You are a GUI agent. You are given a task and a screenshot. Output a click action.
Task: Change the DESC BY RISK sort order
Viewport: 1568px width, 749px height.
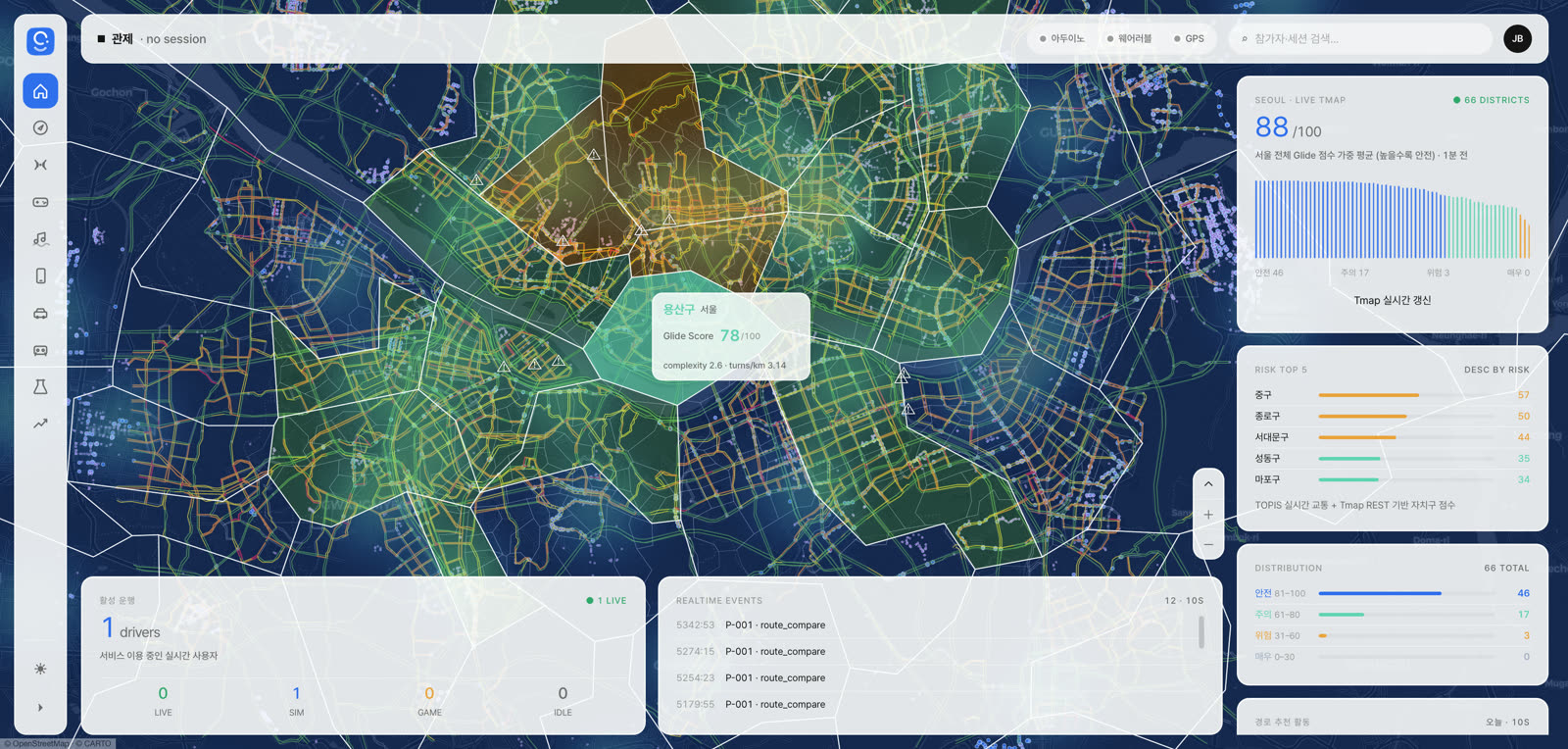1495,370
